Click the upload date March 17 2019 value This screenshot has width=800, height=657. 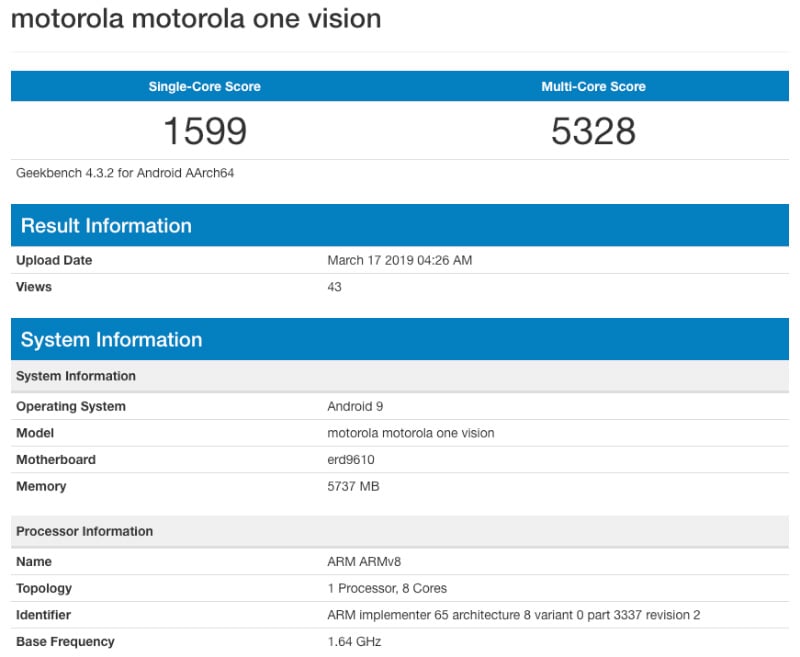pos(399,260)
